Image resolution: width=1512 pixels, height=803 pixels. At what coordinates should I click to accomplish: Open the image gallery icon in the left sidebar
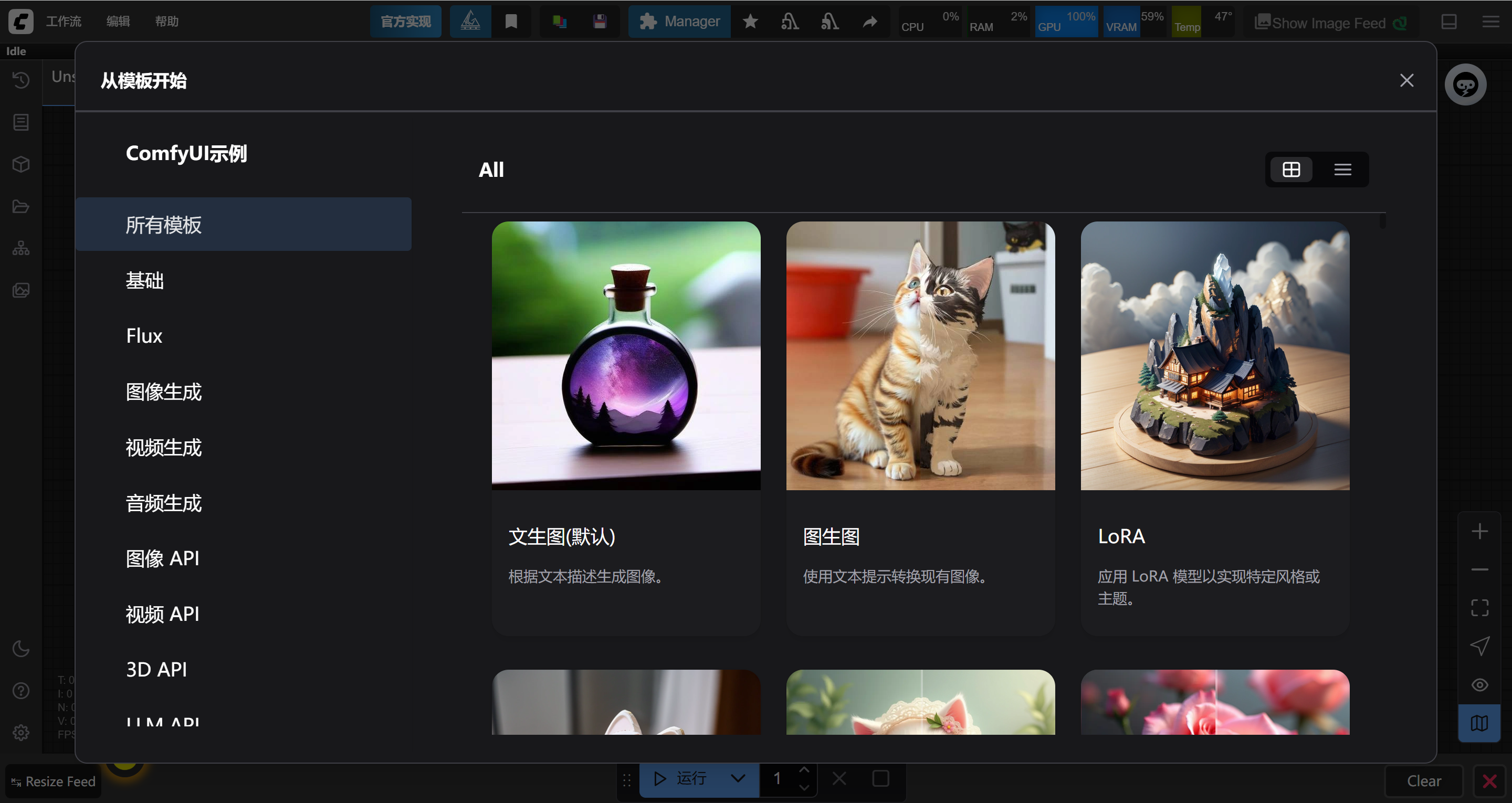coord(20,289)
